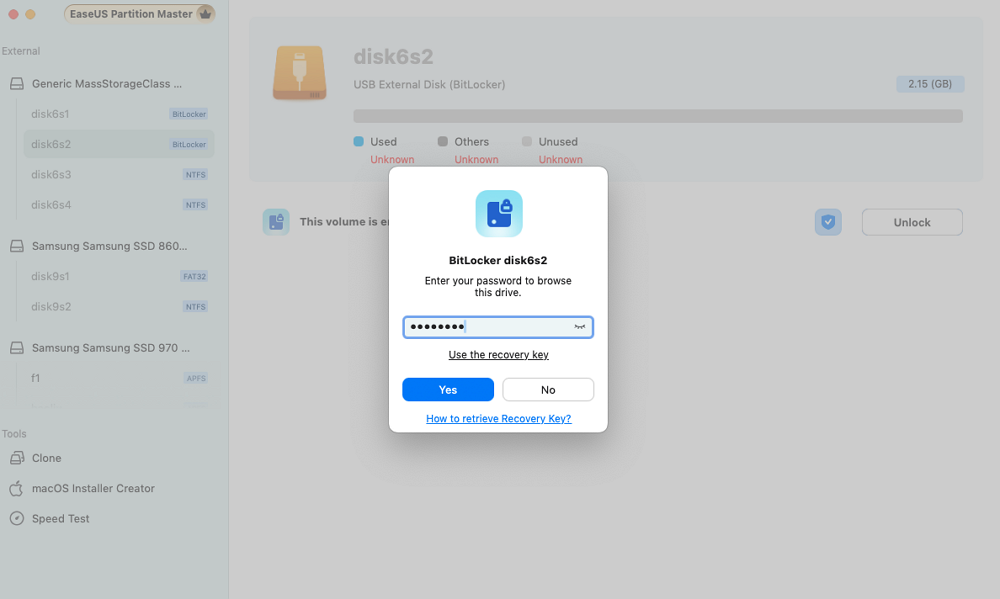Select Samsung Samsung SSD 860 disk entry
Image resolution: width=1000 pixels, height=599 pixels.
coord(110,246)
